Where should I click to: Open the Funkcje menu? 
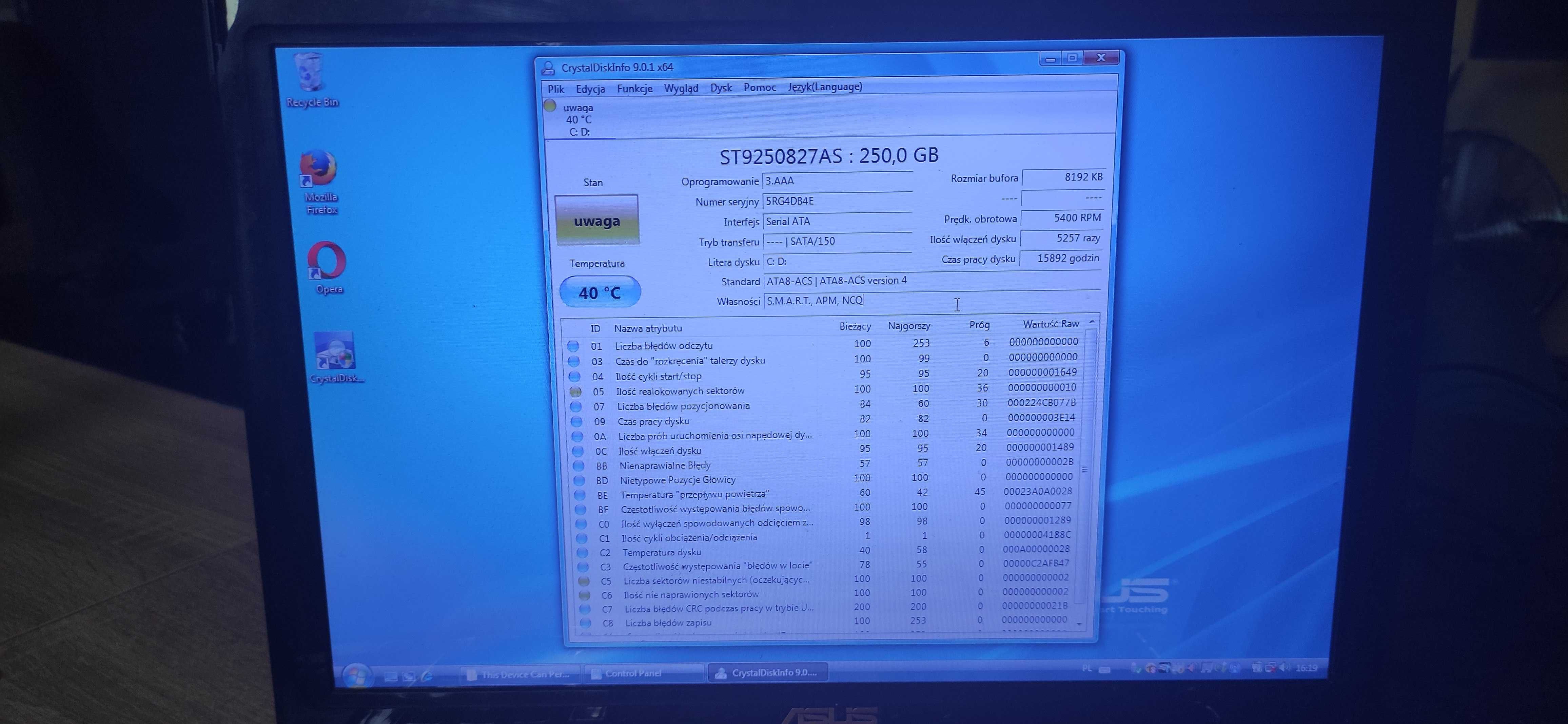pos(634,88)
